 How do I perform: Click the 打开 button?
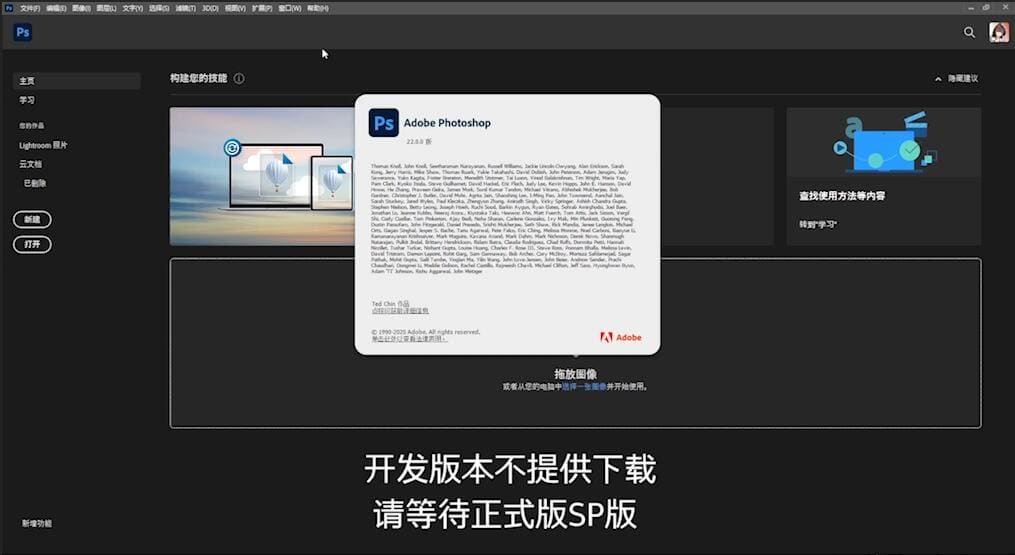[32, 244]
